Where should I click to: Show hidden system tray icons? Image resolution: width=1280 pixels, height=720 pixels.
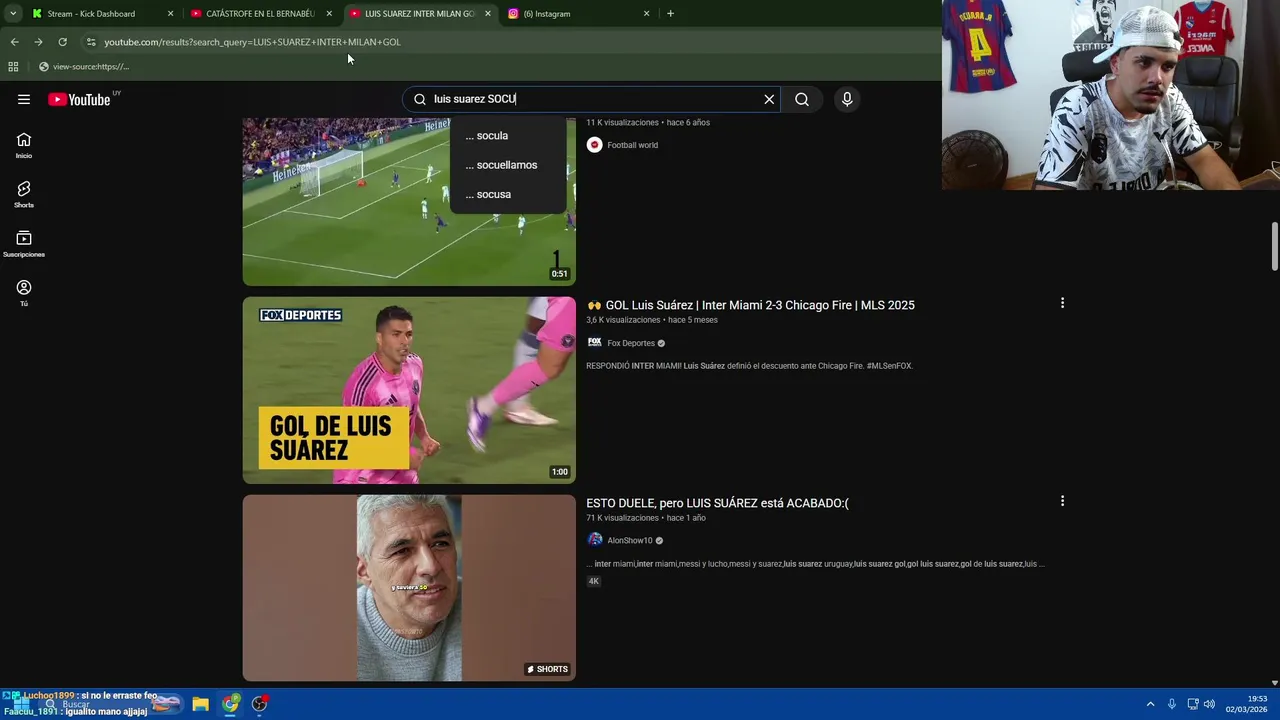(x=1150, y=704)
